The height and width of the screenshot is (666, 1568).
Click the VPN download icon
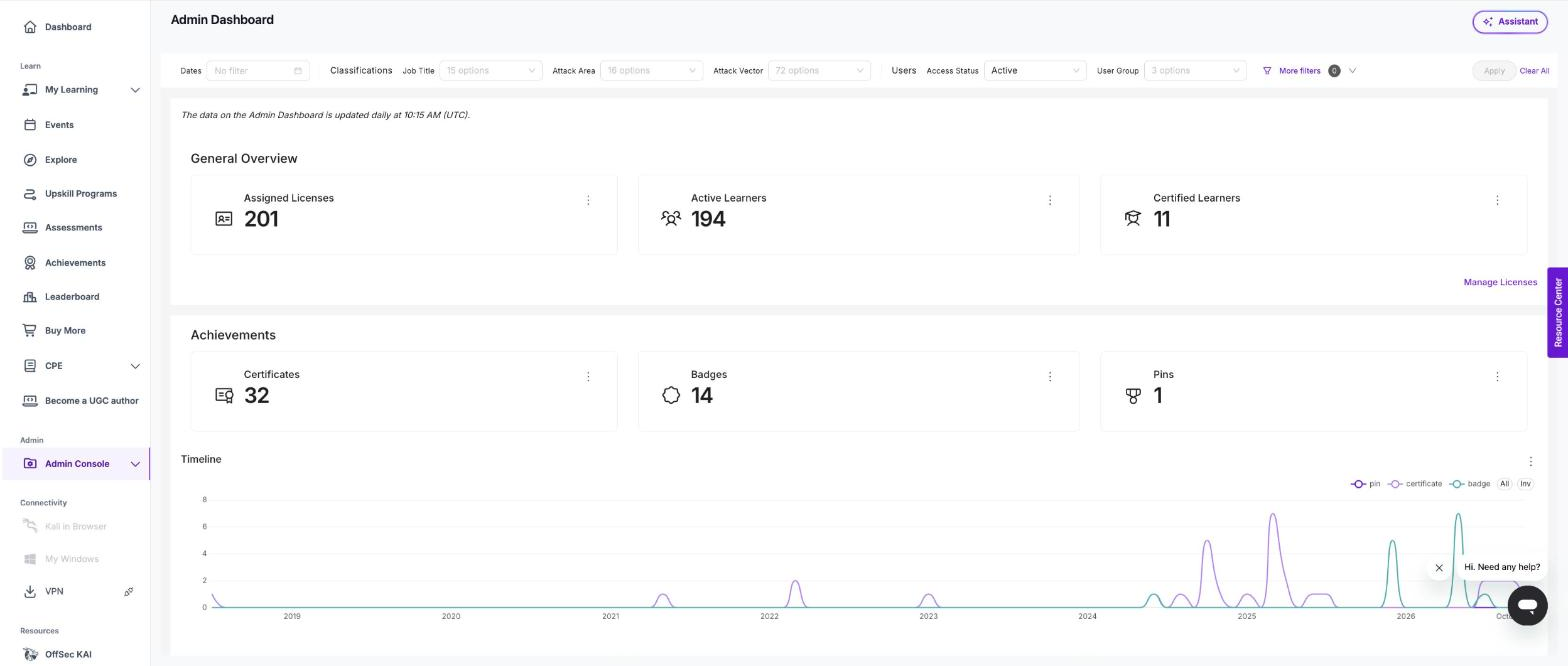30,592
